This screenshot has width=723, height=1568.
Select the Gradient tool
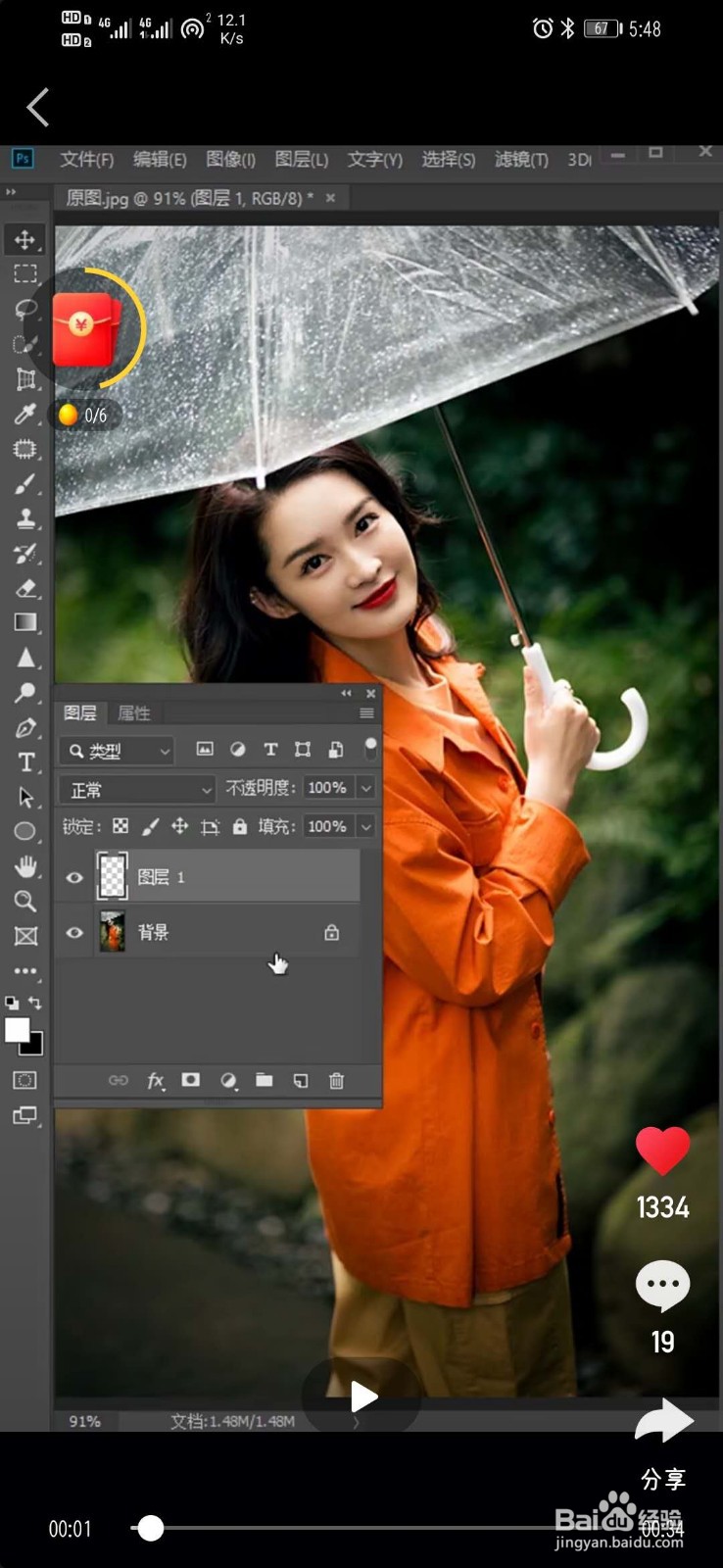click(25, 623)
